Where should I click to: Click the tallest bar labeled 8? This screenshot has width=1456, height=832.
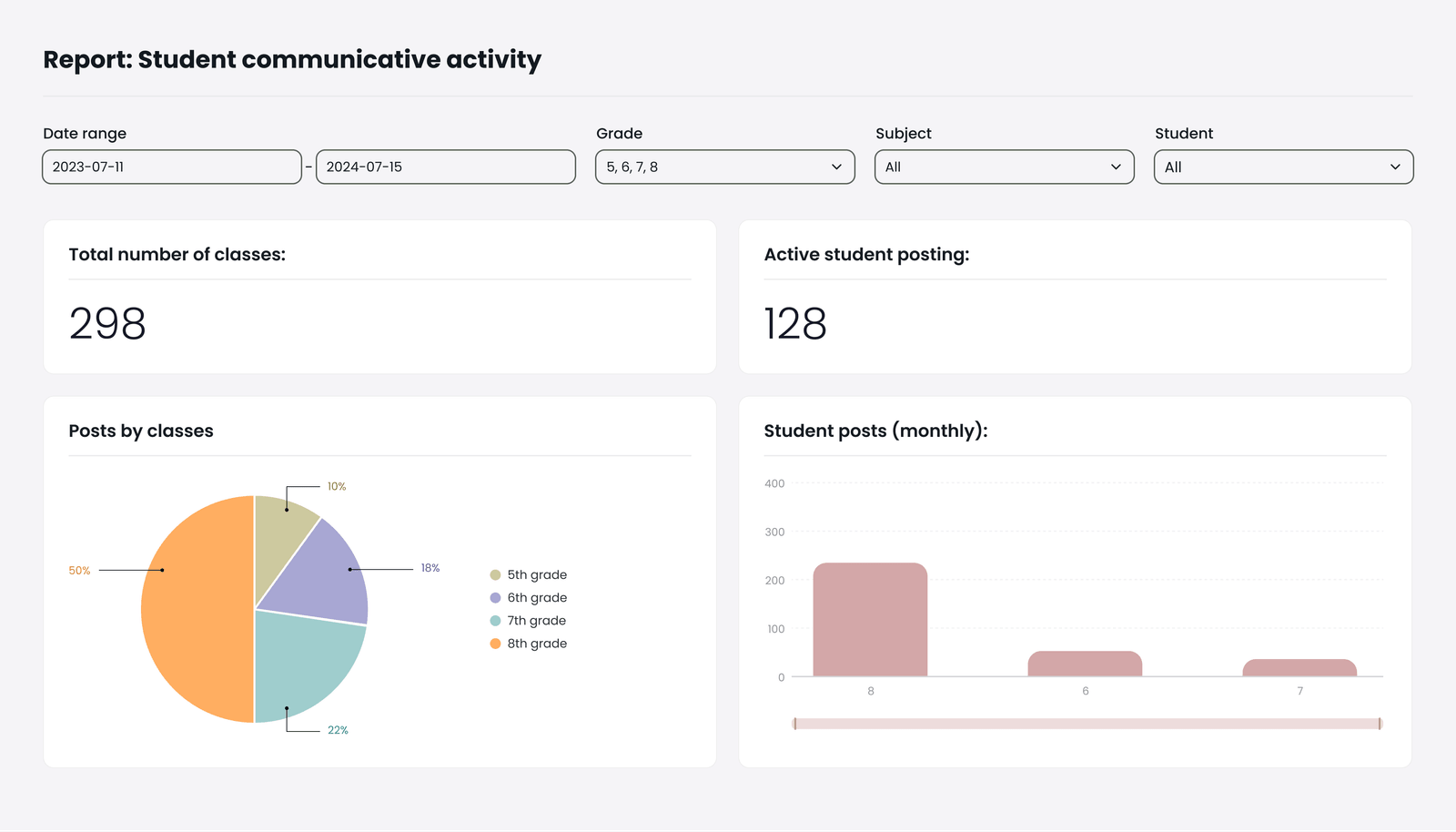point(870,621)
